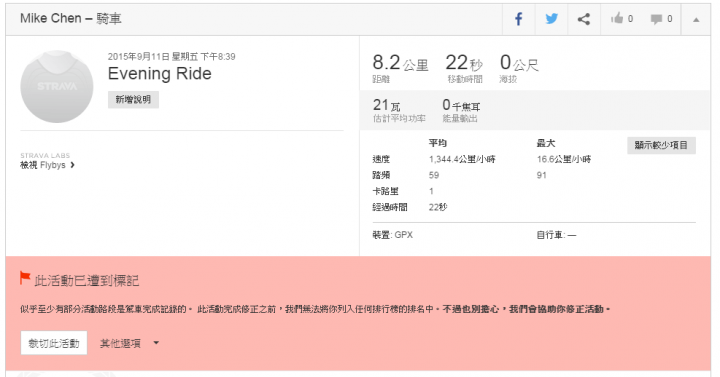This screenshot has height=377, width=720.
Task: Click 顯示較少項目 show less button
Action: coord(661,145)
